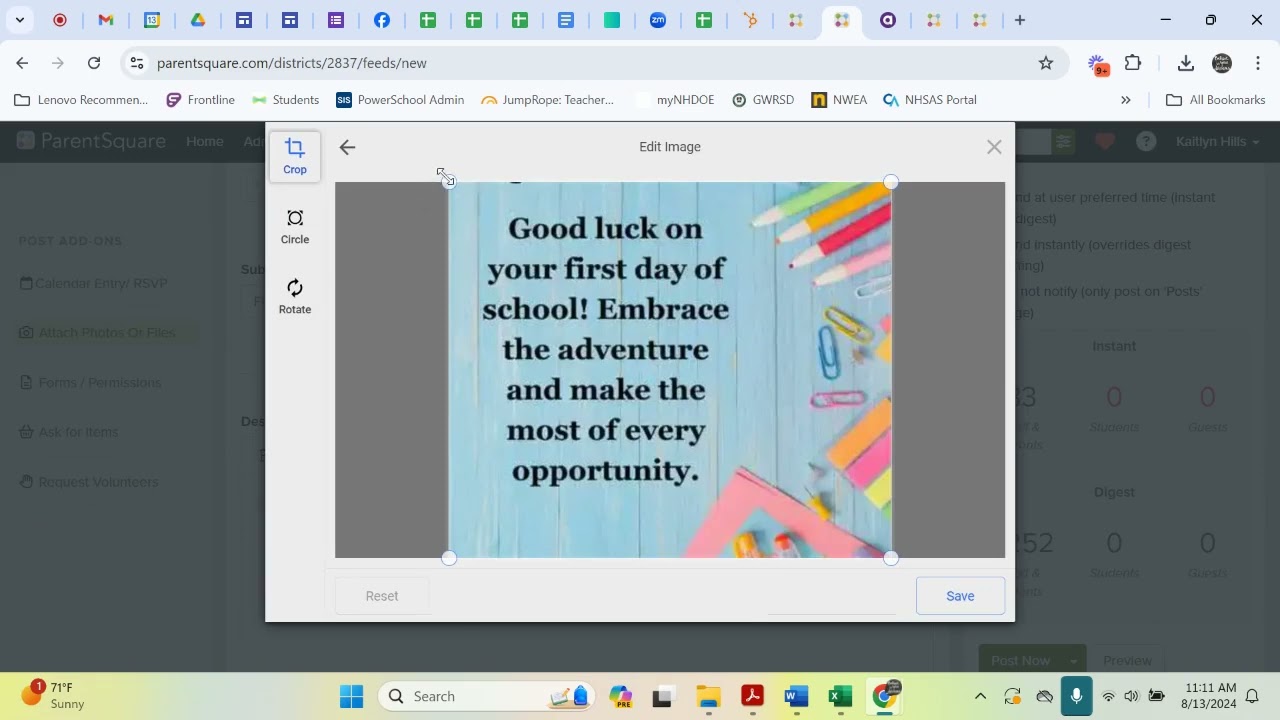Viewport: 1280px width, 720px height.
Task: Bookmark this page with the star
Action: (x=1046, y=63)
